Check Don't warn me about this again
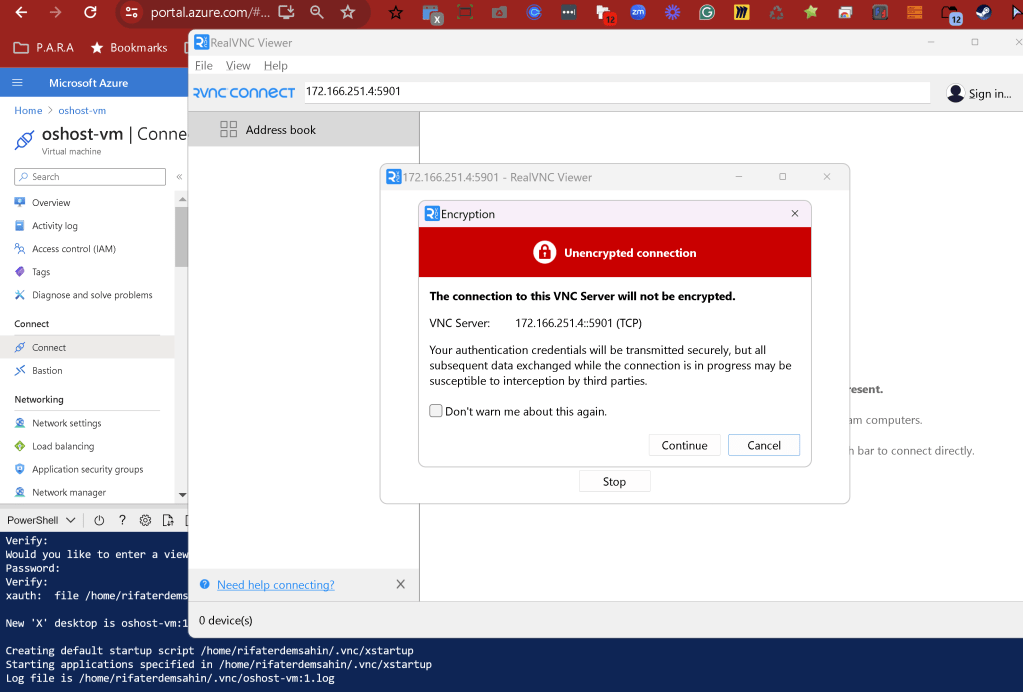Viewport: 1023px width, 692px height. pyautogui.click(x=436, y=411)
